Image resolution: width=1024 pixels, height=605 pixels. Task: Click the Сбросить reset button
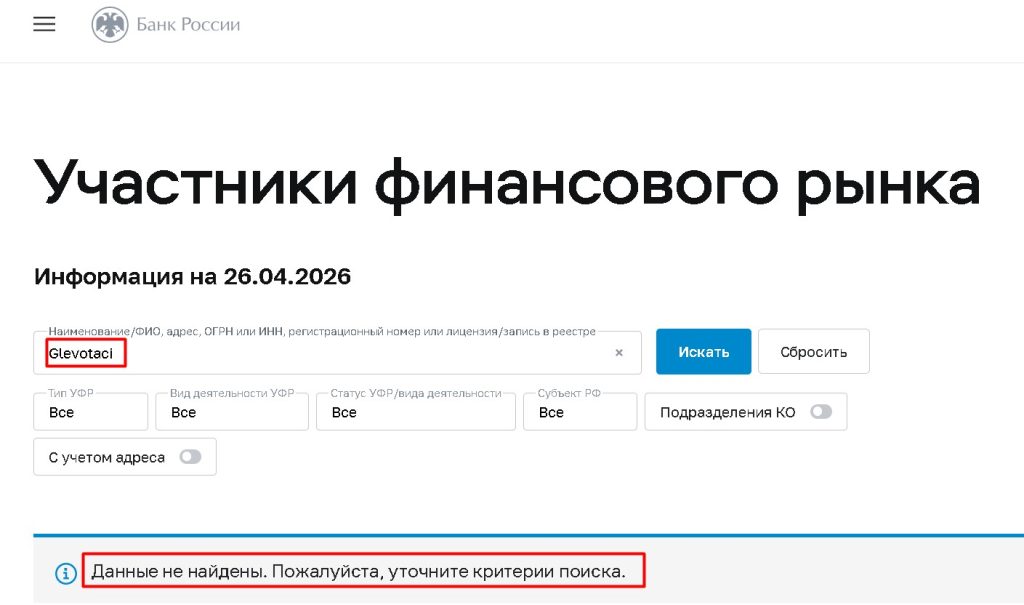click(813, 352)
